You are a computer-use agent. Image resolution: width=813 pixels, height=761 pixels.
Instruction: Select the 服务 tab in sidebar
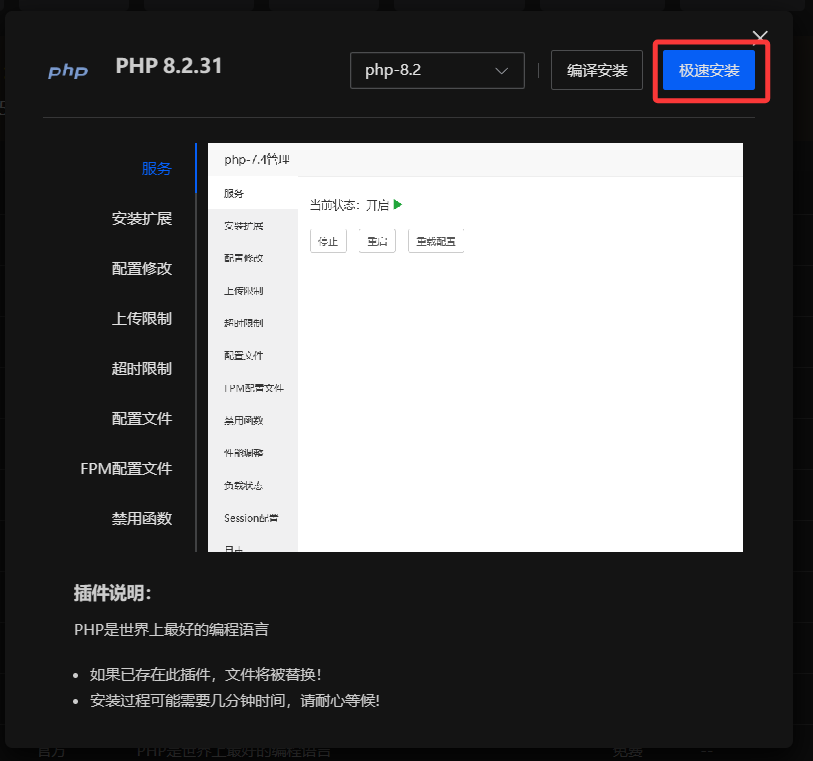(x=157, y=168)
